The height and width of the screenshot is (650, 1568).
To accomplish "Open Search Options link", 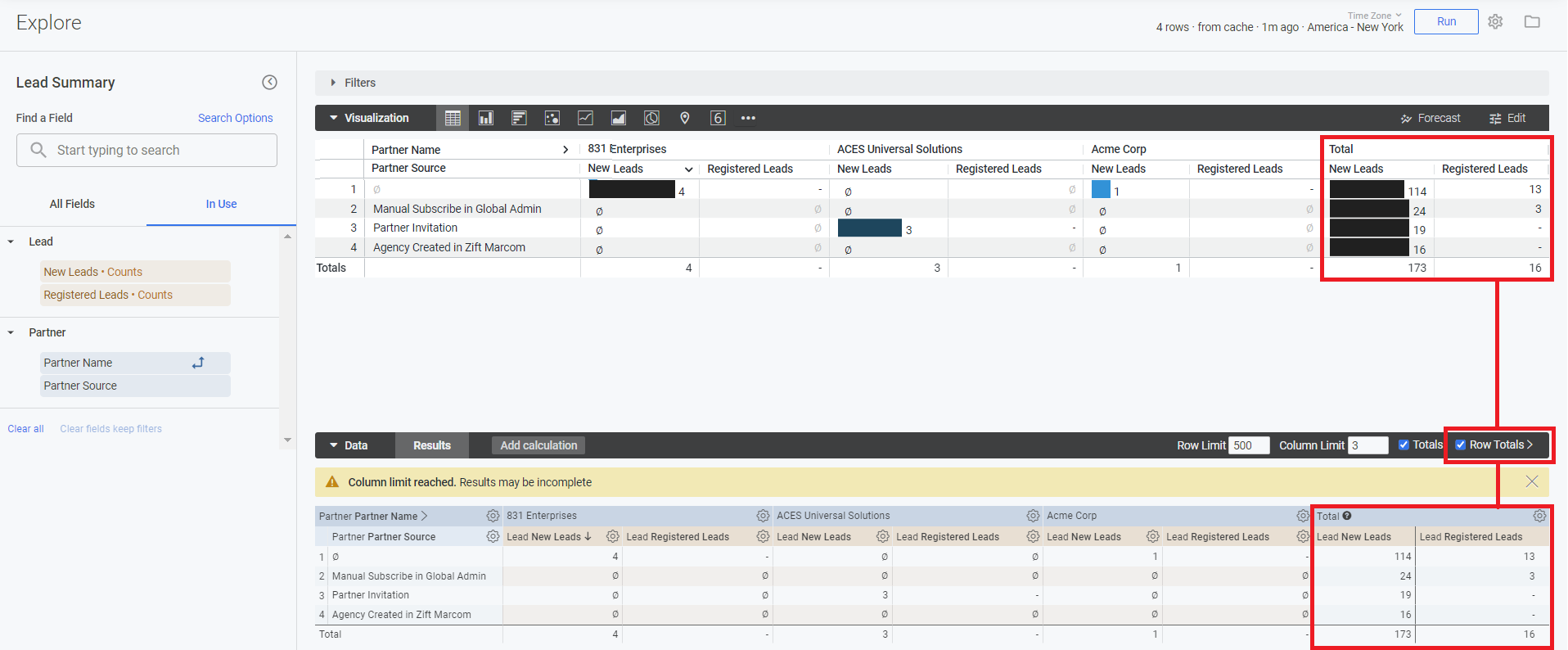I will tap(236, 118).
